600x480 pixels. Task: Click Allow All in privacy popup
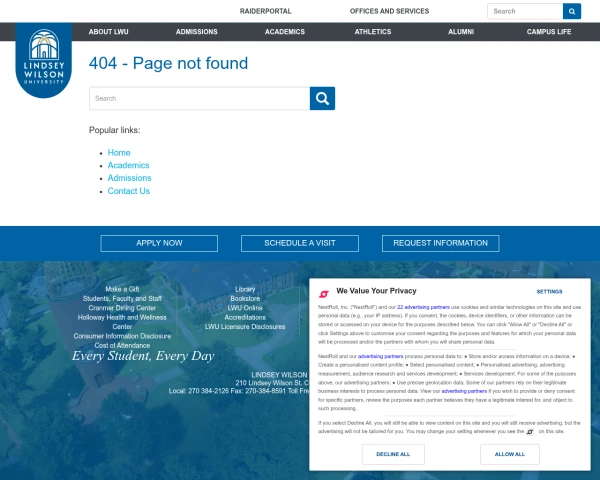pos(510,454)
